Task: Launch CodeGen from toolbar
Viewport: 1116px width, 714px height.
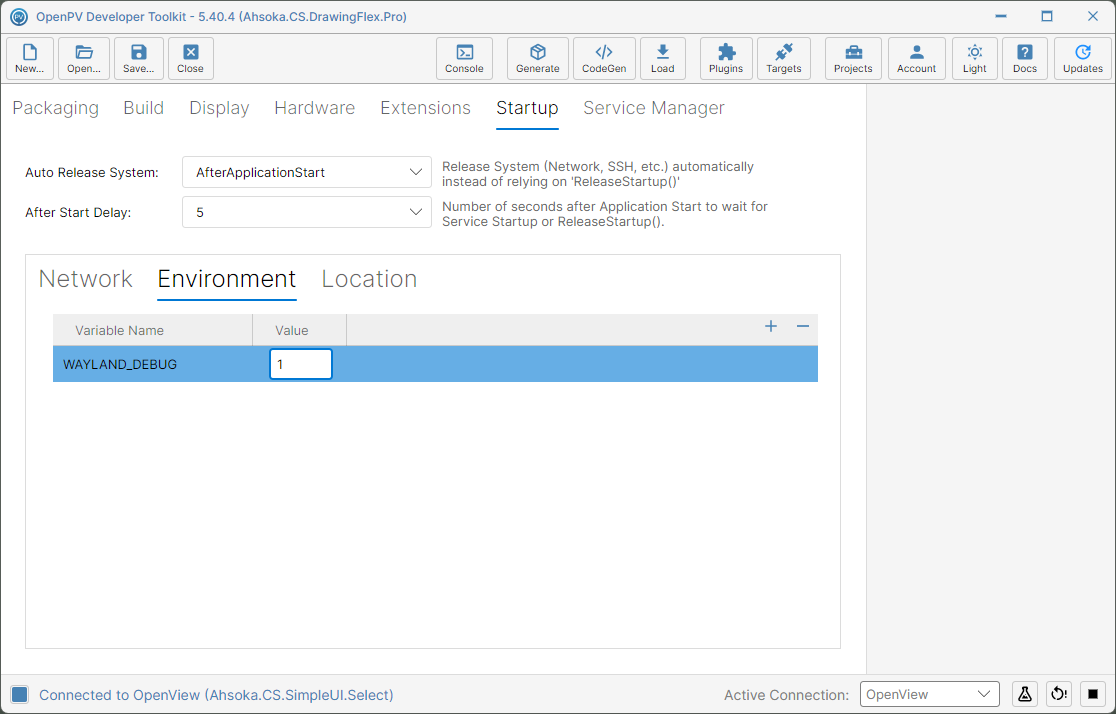Action: tap(604, 58)
